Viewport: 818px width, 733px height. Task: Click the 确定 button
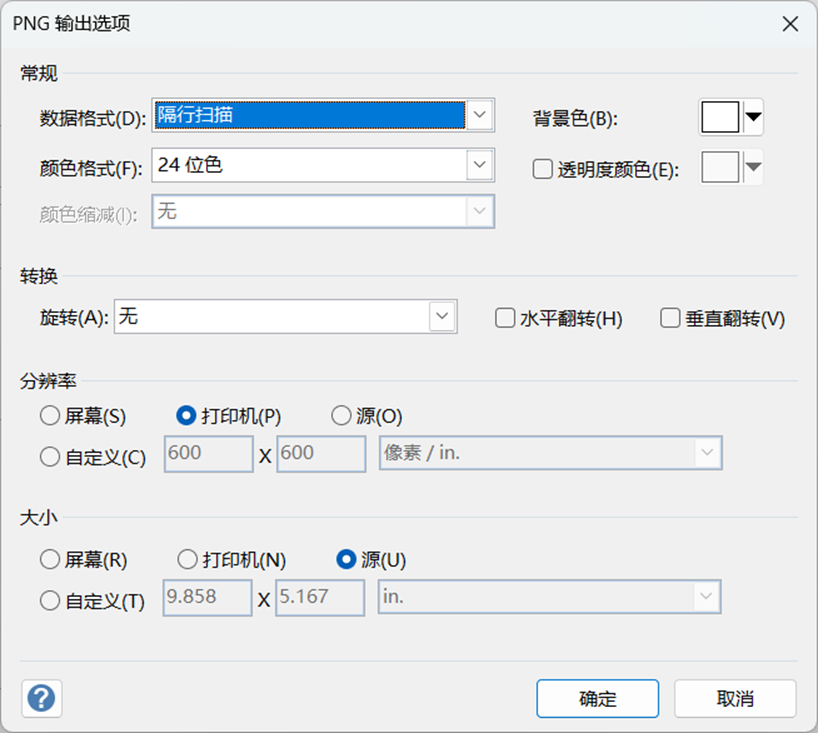click(597, 698)
